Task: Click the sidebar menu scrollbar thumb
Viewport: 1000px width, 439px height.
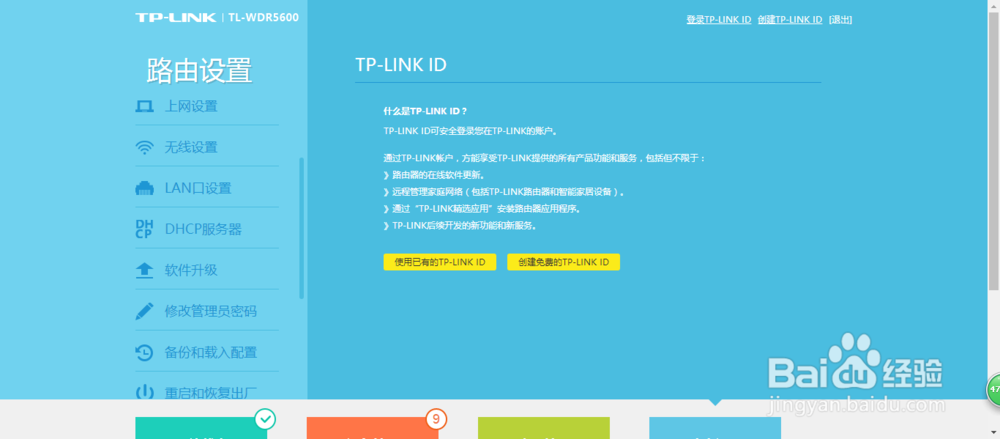Action: point(302,228)
